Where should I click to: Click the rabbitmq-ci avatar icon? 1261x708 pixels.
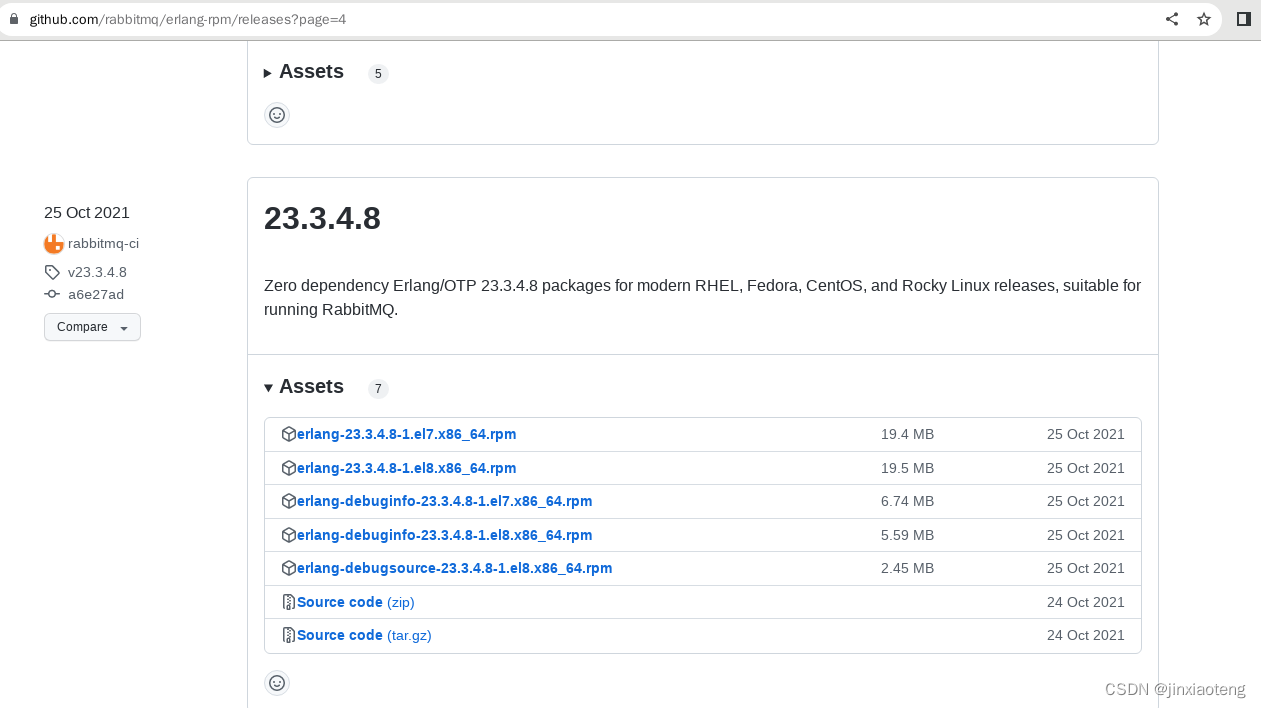pyautogui.click(x=54, y=243)
